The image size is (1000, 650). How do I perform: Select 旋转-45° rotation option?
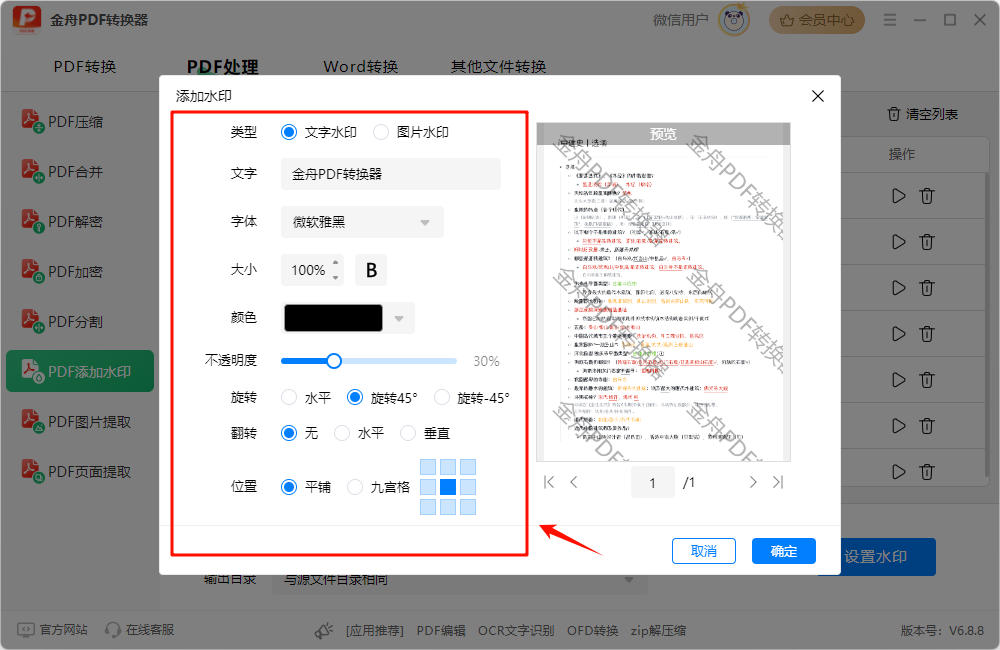(441, 397)
